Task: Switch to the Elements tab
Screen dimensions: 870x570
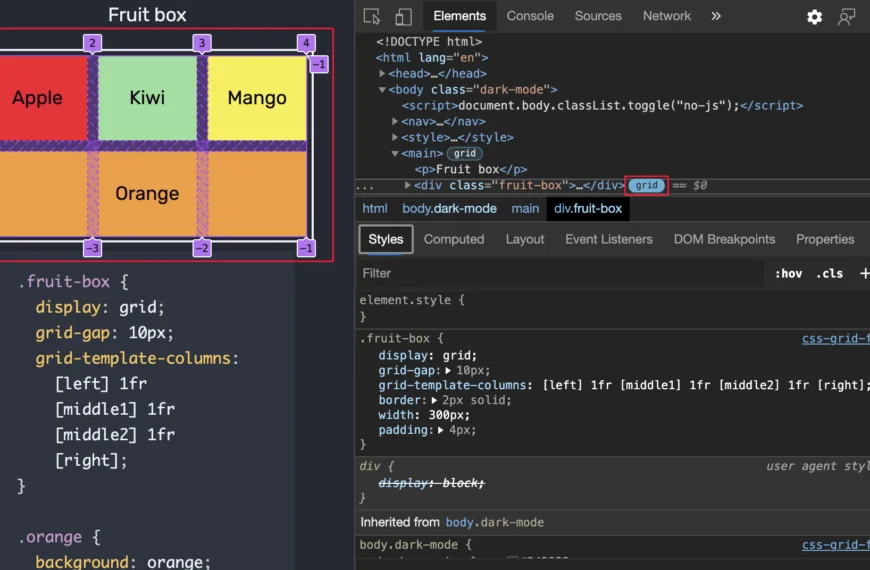Action: 459,16
